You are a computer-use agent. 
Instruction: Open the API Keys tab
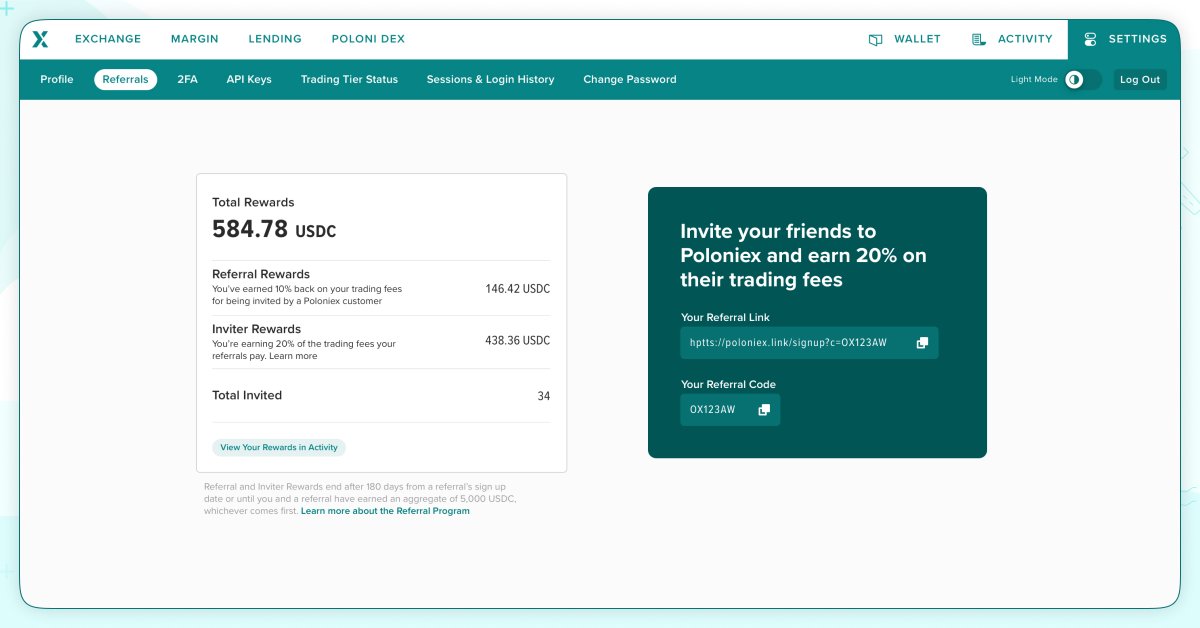click(x=249, y=79)
